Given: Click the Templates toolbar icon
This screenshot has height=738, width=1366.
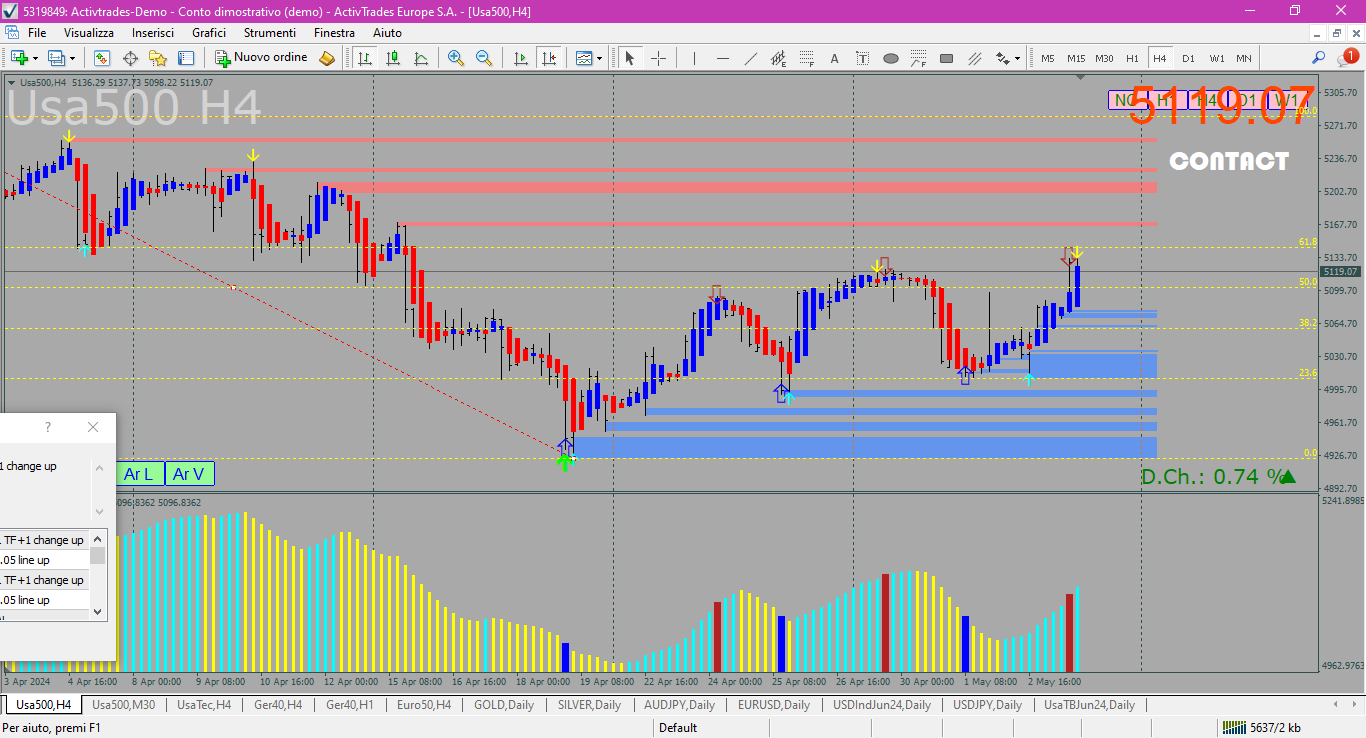Looking at the screenshot, I should pos(584,58).
